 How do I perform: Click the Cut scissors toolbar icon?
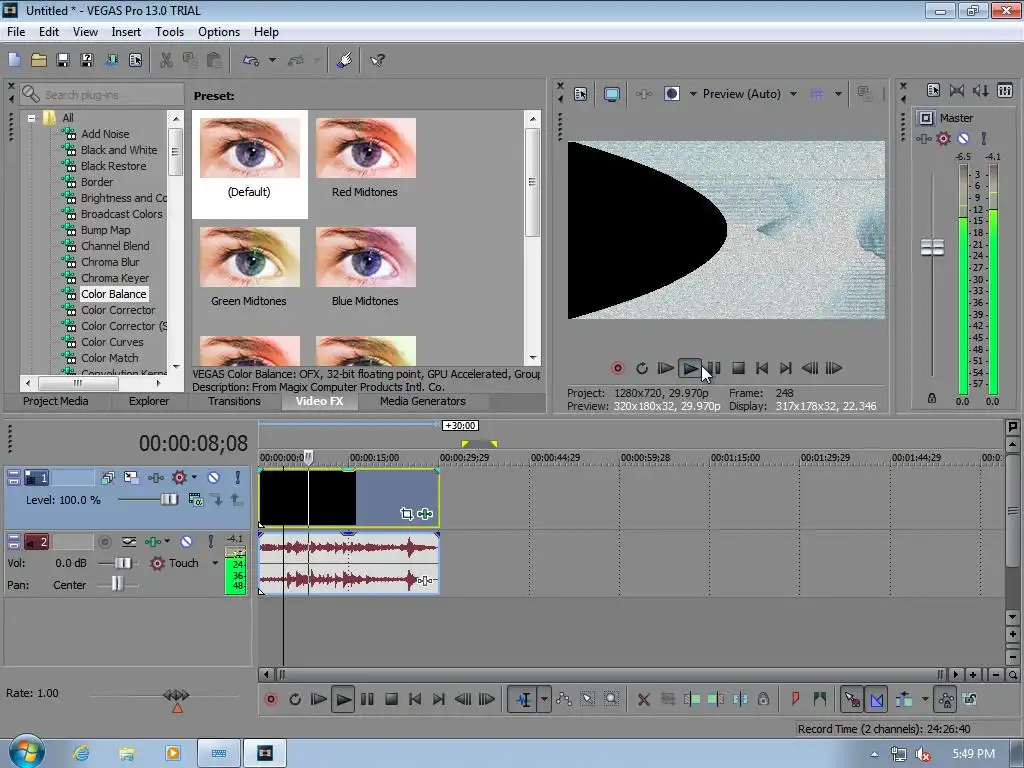point(166,60)
